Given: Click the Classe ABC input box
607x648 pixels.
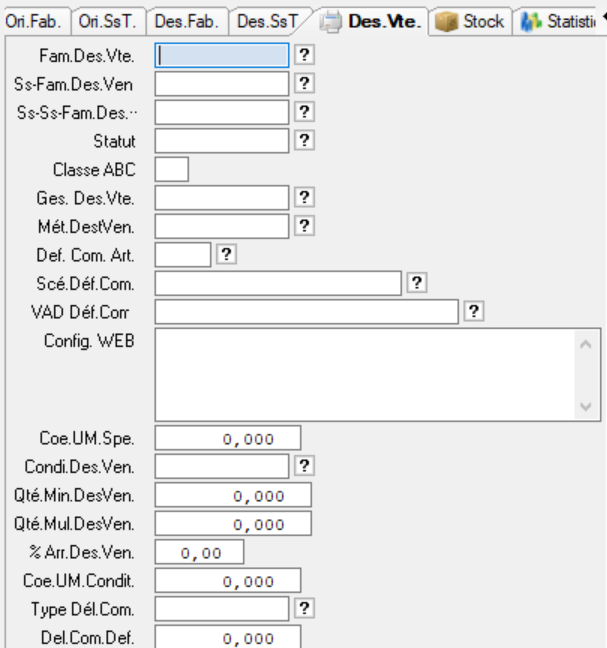Looking at the screenshot, I should pos(172,170).
